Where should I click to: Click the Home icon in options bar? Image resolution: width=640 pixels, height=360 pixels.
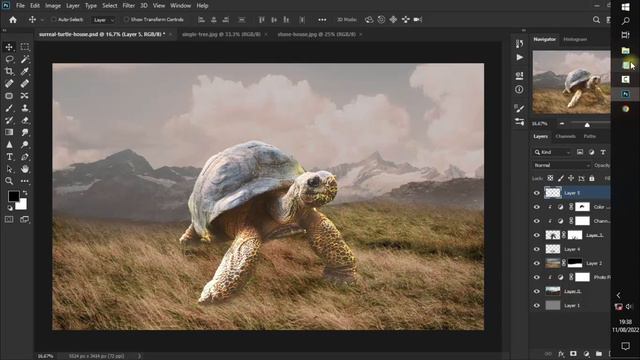point(13,20)
